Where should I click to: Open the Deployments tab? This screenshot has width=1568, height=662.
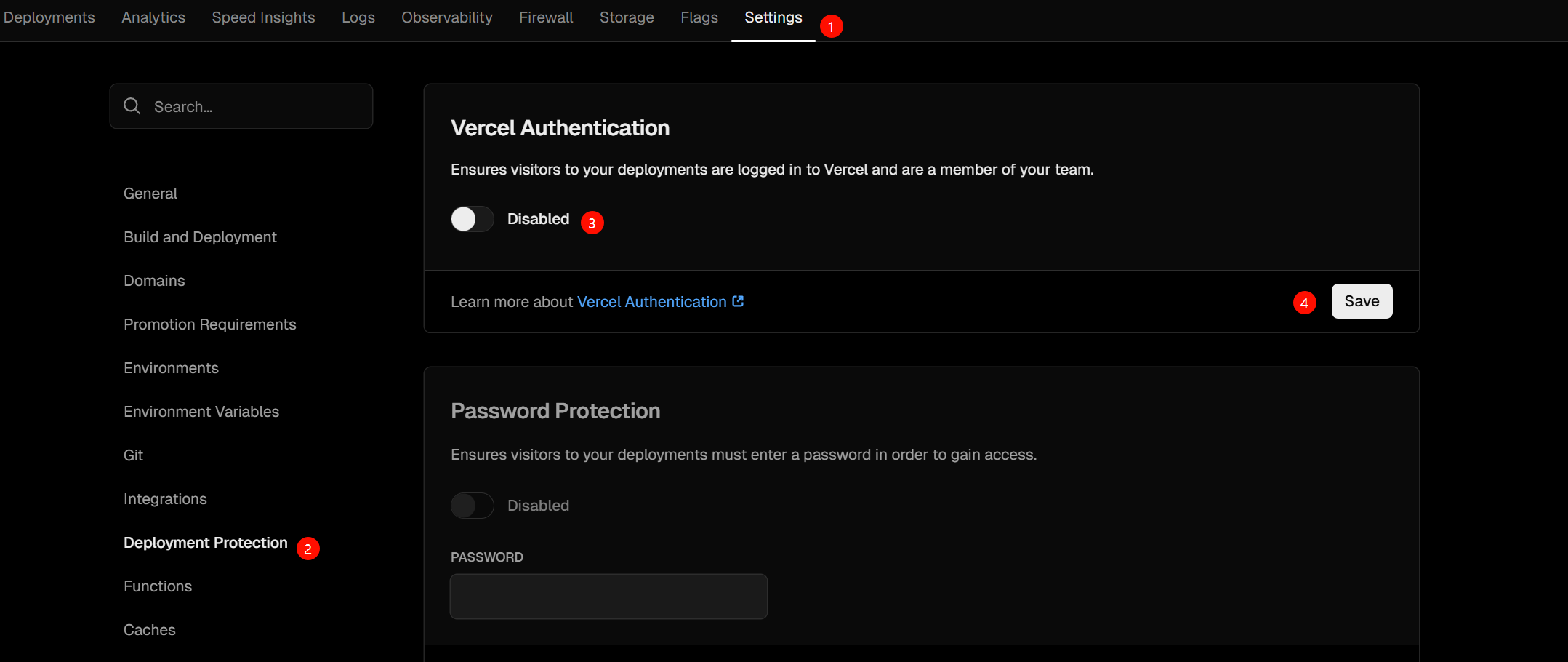pyautogui.click(x=49, y=17)
